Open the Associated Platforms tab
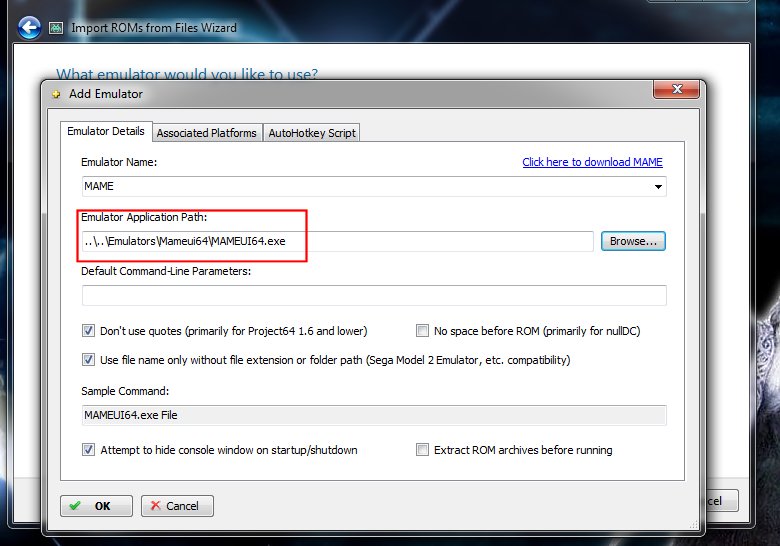 206,133
